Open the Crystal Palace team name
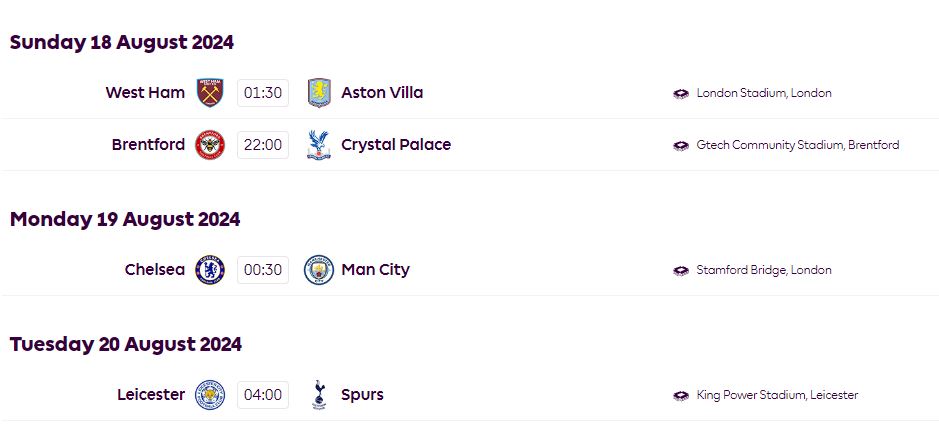Image resolution: width=939 pixels, height=426 pixels. pyautogui.click(x=396, y=144)
